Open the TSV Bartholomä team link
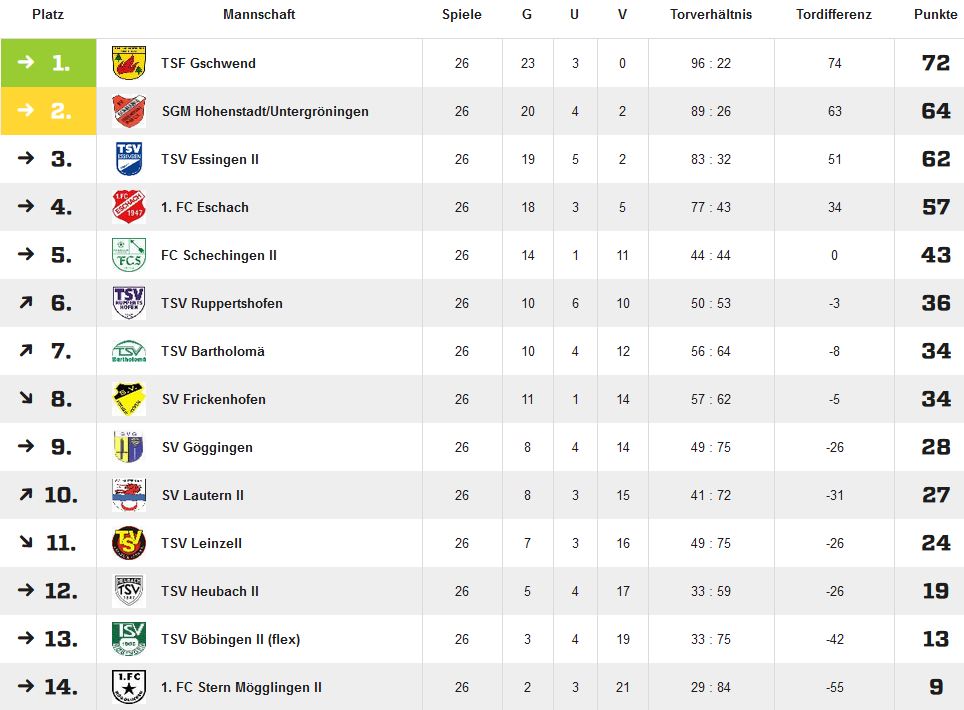964x710 pixels. tap(213, 351)
